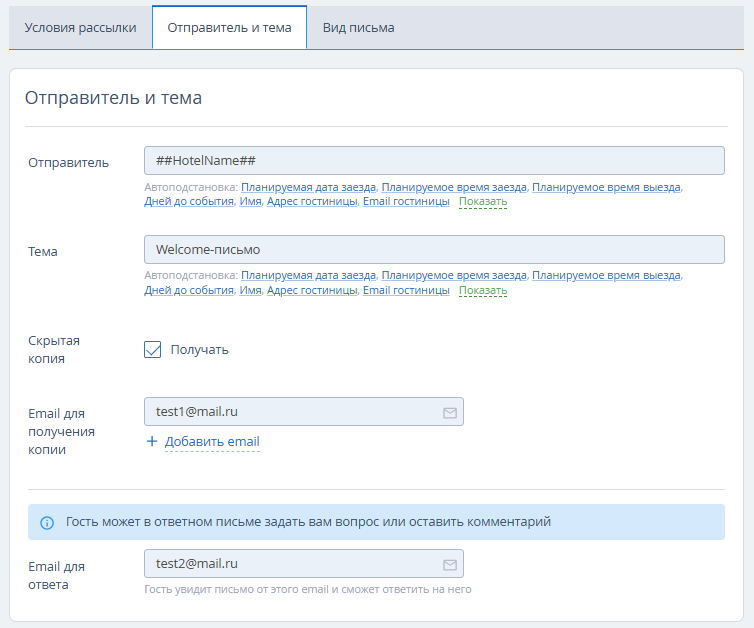The width and height of the screenshot is (754, 628).
Task: Insert "Планируемая дата заезда" into sender field
Action: (x=308, y=187)
